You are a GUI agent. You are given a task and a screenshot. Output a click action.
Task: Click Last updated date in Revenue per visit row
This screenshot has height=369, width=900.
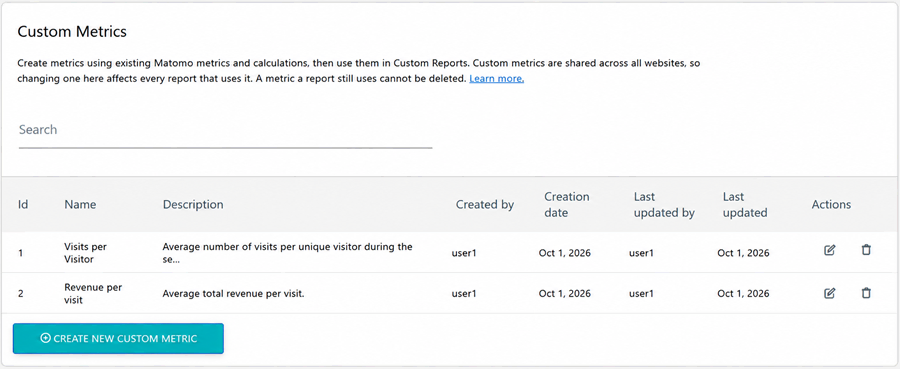743,294
